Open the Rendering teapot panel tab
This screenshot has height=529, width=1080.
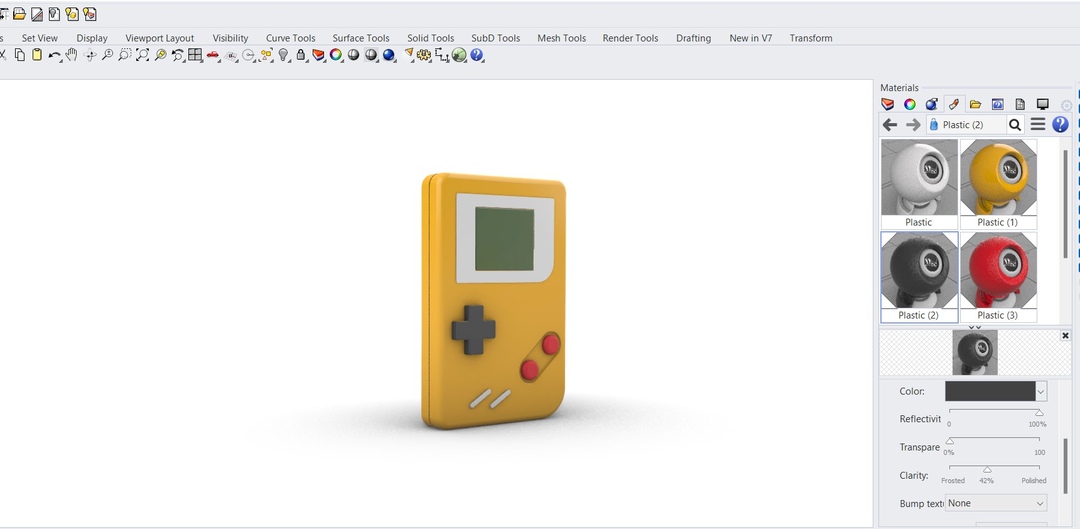(x=931, y=104)
